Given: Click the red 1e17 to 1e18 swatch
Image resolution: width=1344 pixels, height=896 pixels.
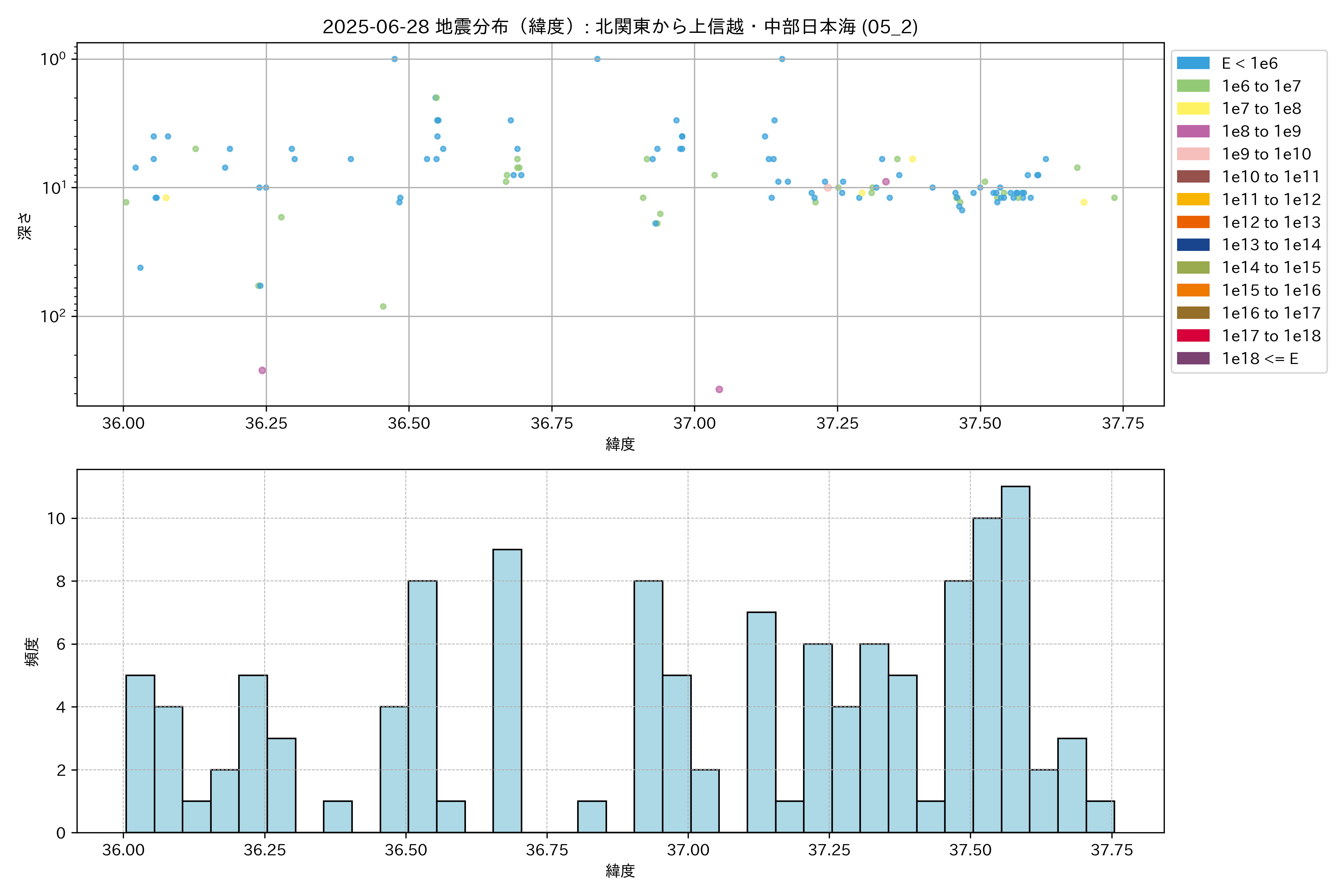Looking at the screenshot, I should [1192, 335].
